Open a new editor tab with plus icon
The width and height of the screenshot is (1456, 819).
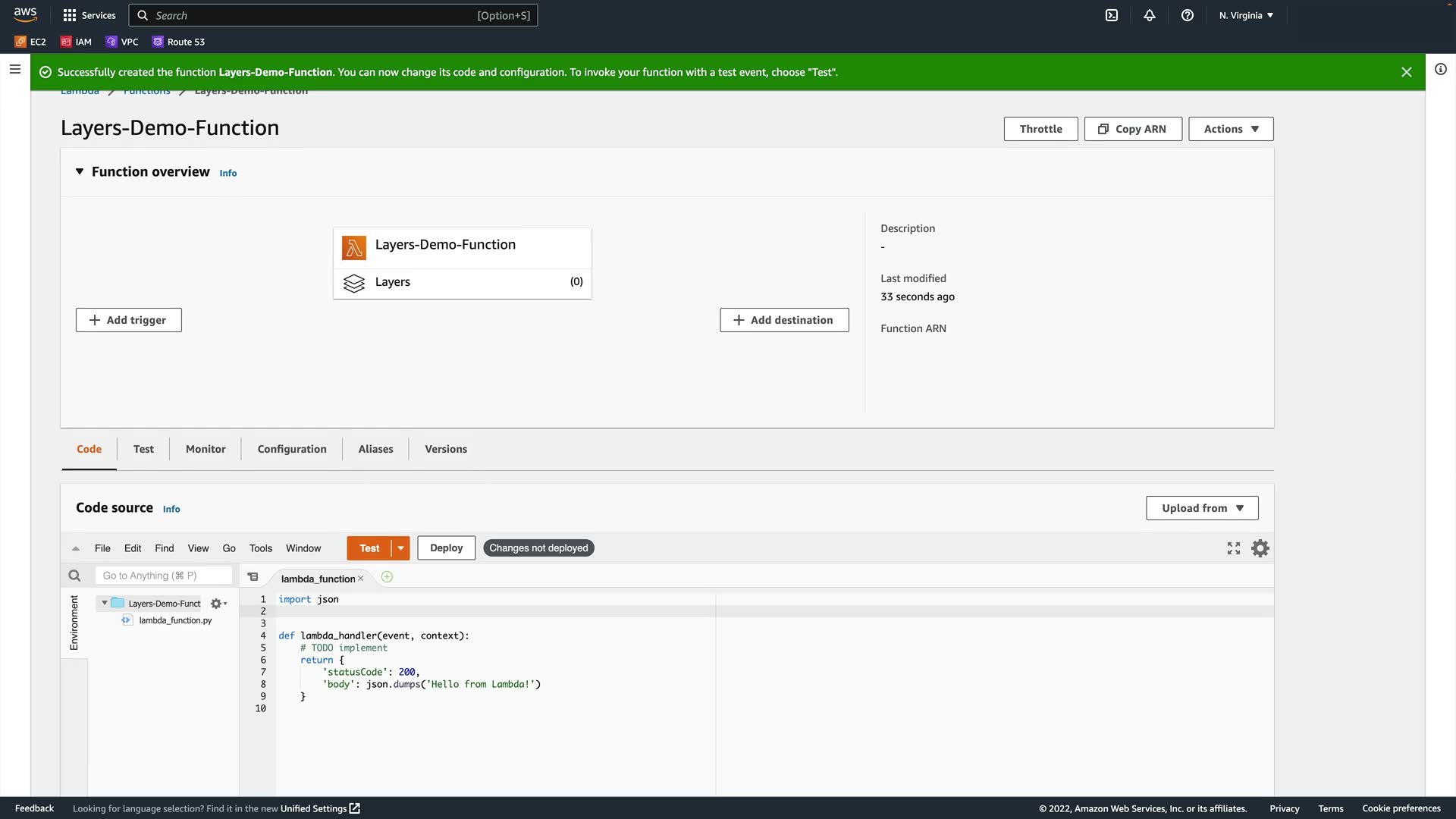387,577
